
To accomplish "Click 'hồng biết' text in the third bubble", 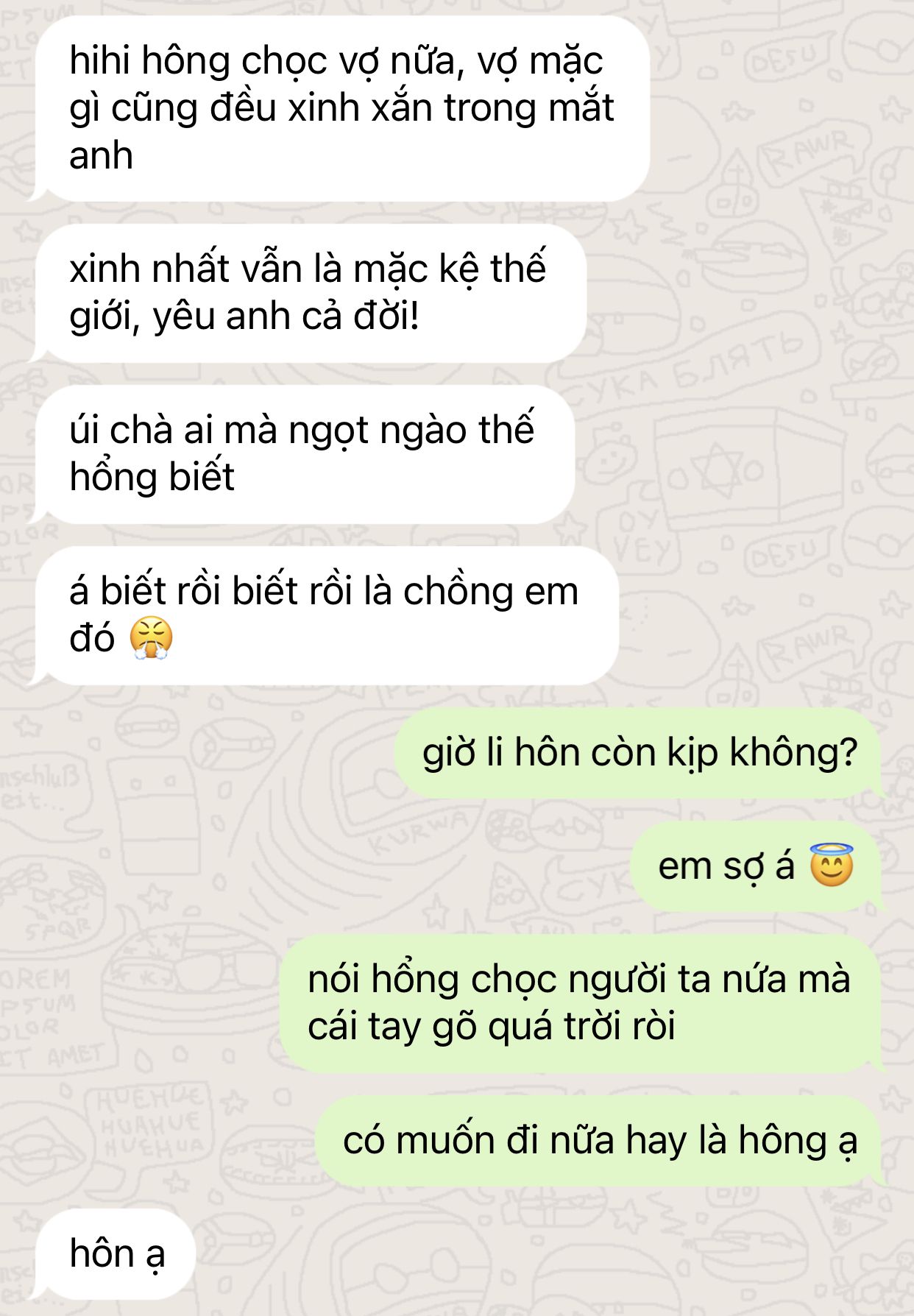I will (x=152, y=477).
